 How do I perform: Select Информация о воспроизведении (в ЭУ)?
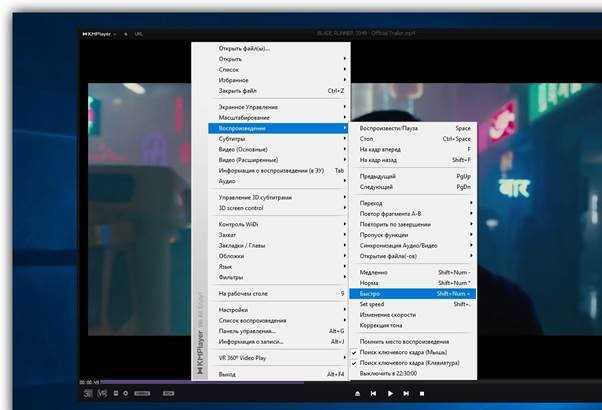coord(278,170)
